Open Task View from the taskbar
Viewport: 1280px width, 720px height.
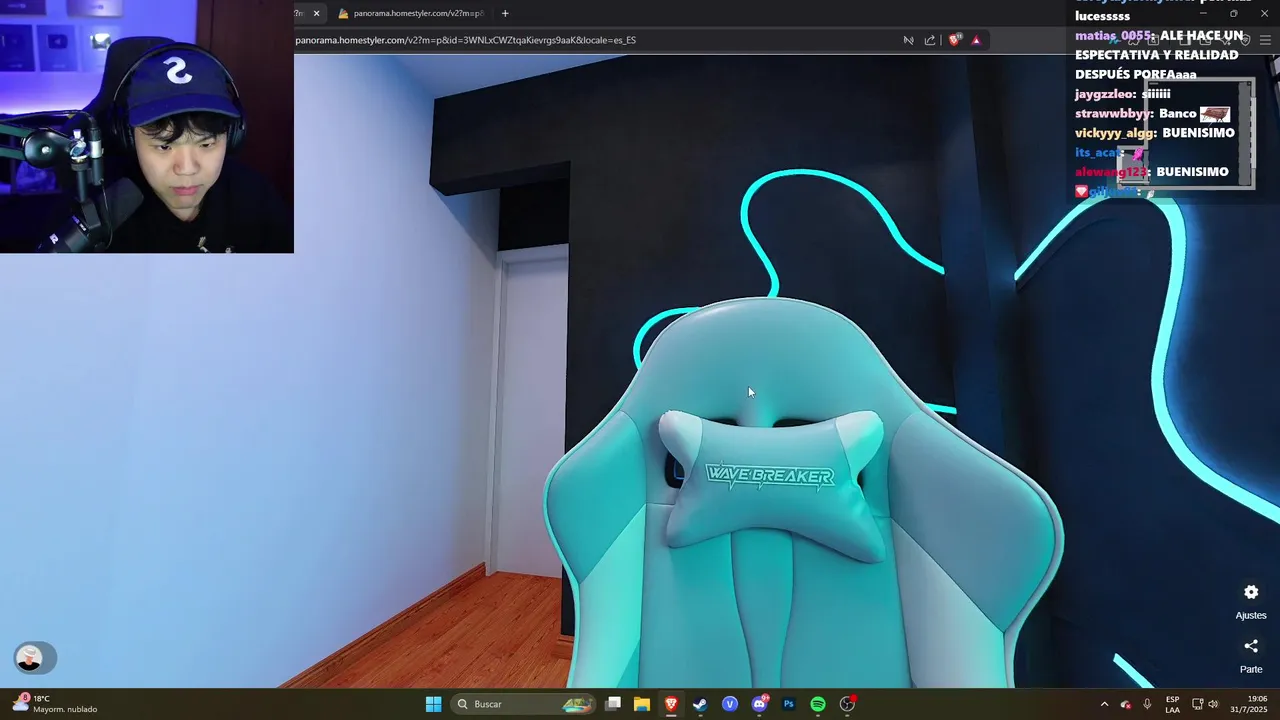(x=613, y=704)
